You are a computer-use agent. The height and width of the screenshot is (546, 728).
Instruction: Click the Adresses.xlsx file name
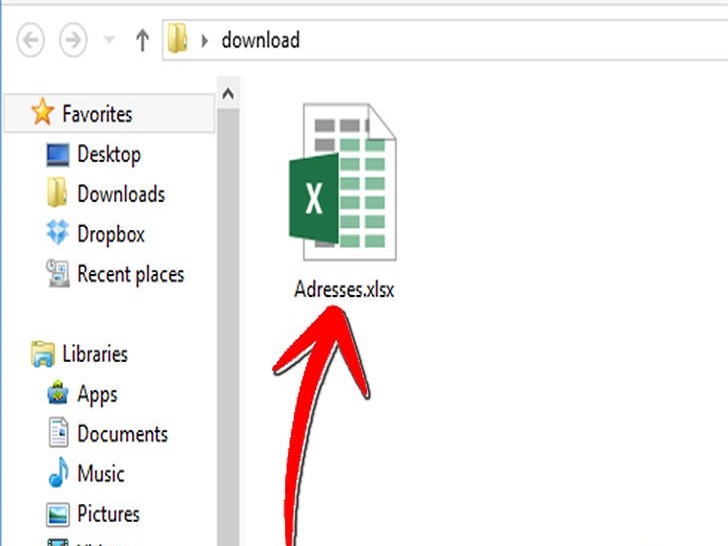point(344,290)
